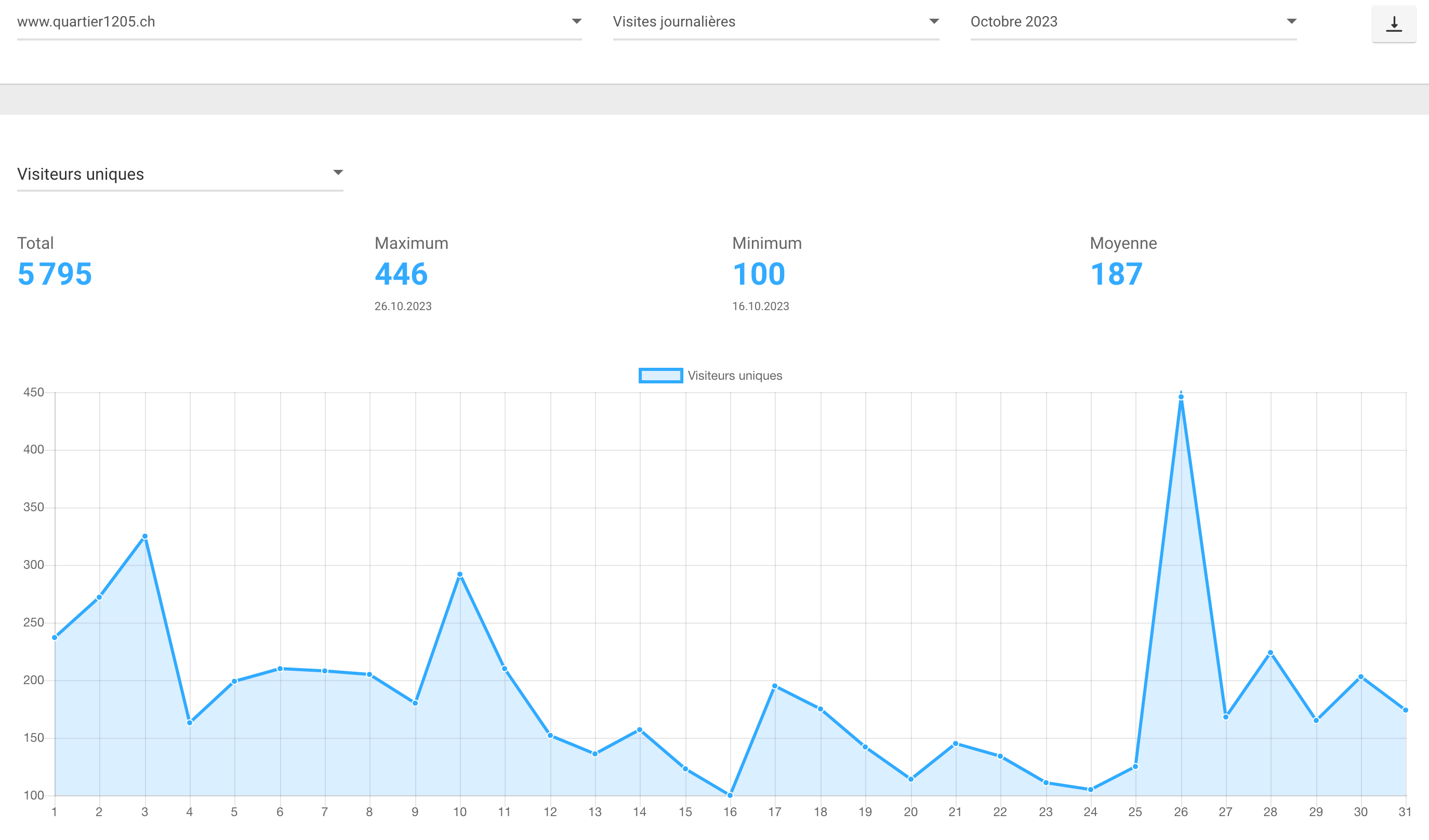The width and height of the screenshot is (1429, 840).
Task: Click the download icon button
Action: coord(1393,24)
